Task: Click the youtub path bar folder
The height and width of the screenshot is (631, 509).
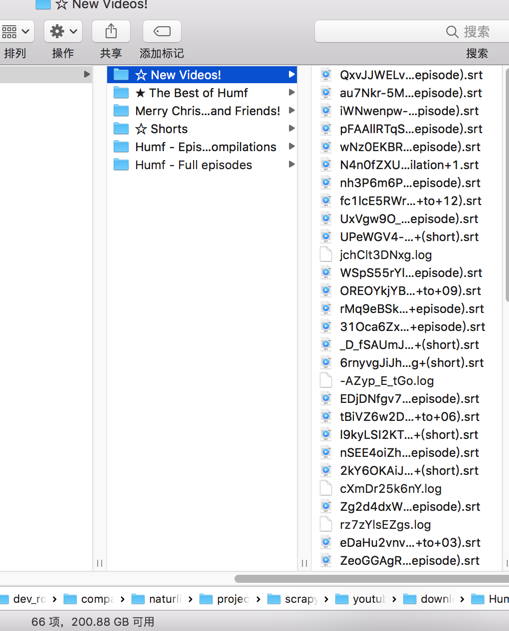Action: [x=361, y=599]
